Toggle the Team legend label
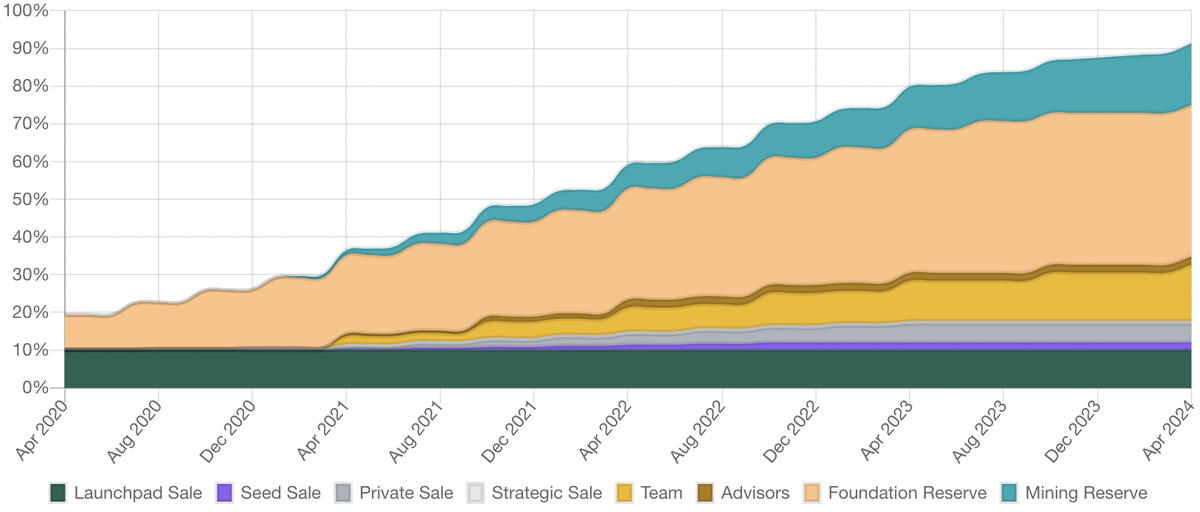This screenshot has height=512, width=1200. [663, 493]
